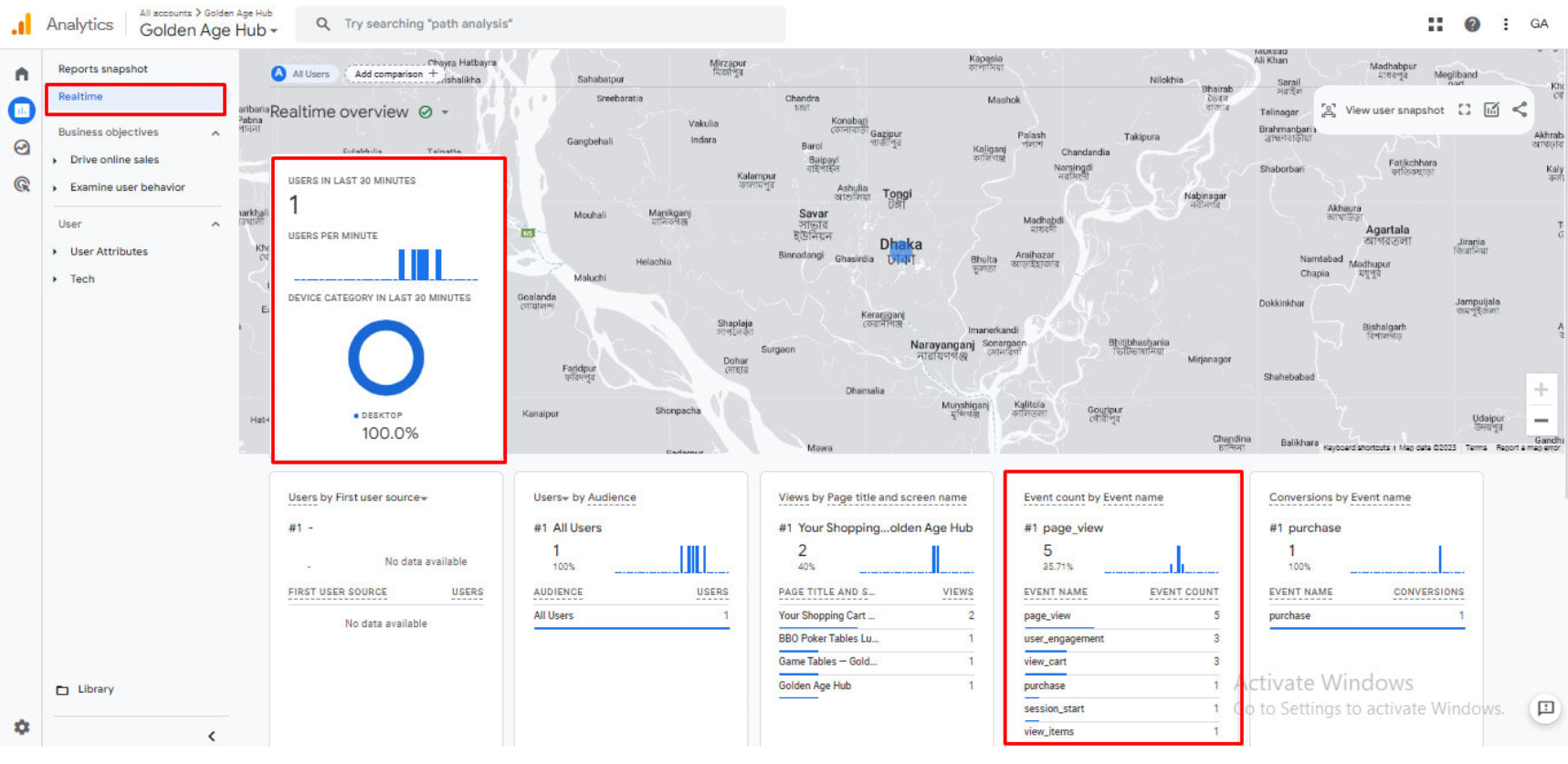Select Reports snapshot in navigation
1568x764 pixels.
point(102,68)
